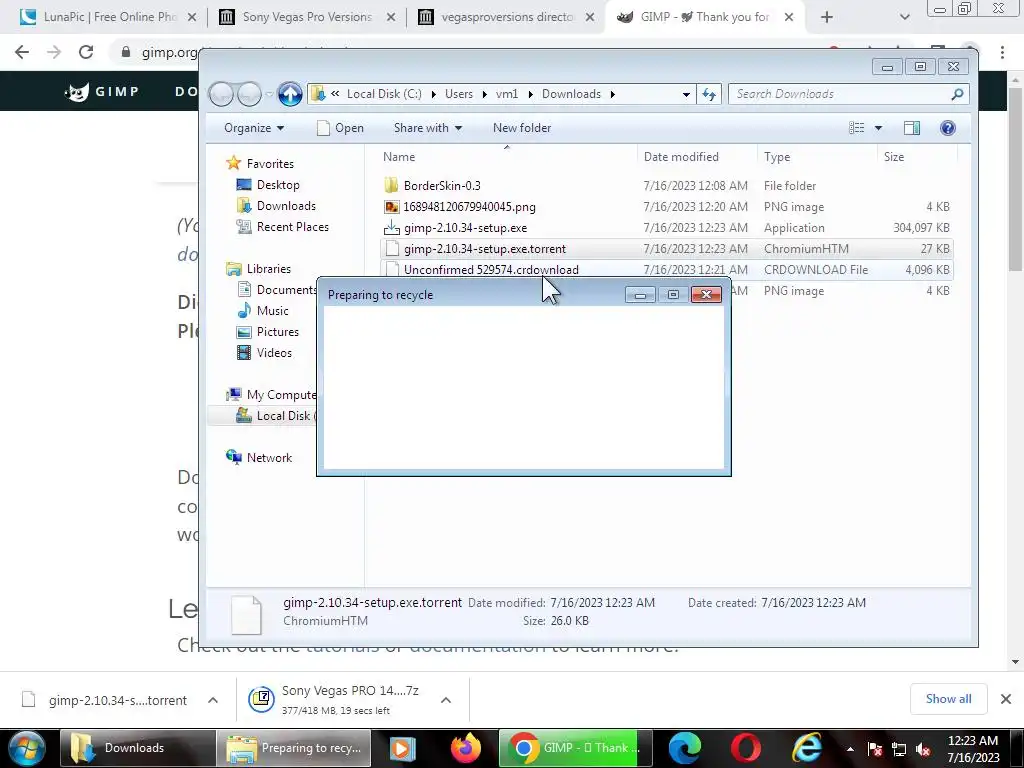1024x768 pixels.
Task: Toggle the Explorer preview pane icon
Action: (912, 128)
